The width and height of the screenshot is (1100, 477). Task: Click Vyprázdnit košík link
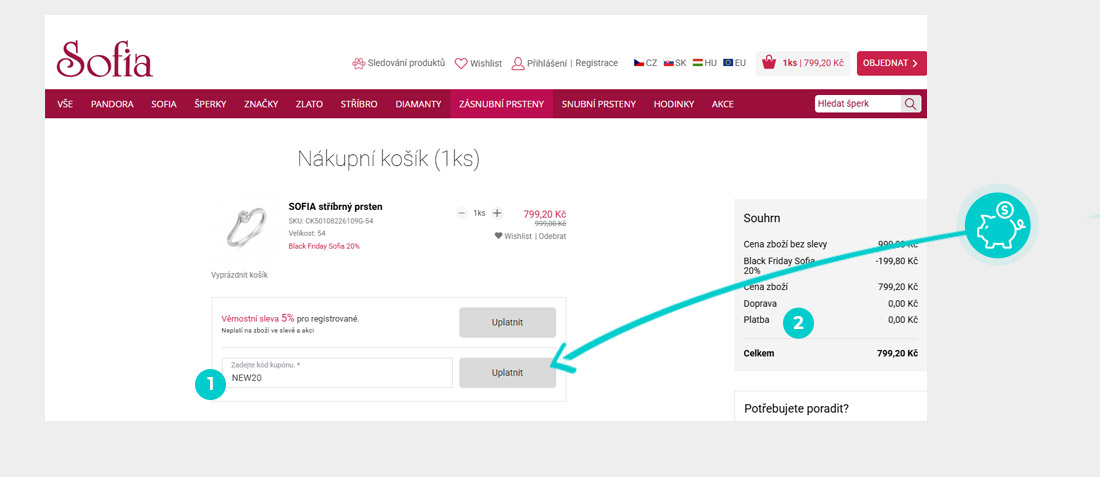[x=239, y=275]
